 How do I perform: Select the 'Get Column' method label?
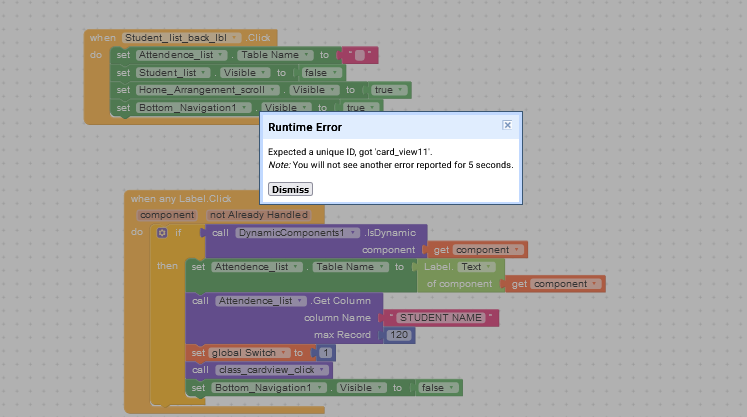pyautogui.click(x=341, y=301)
